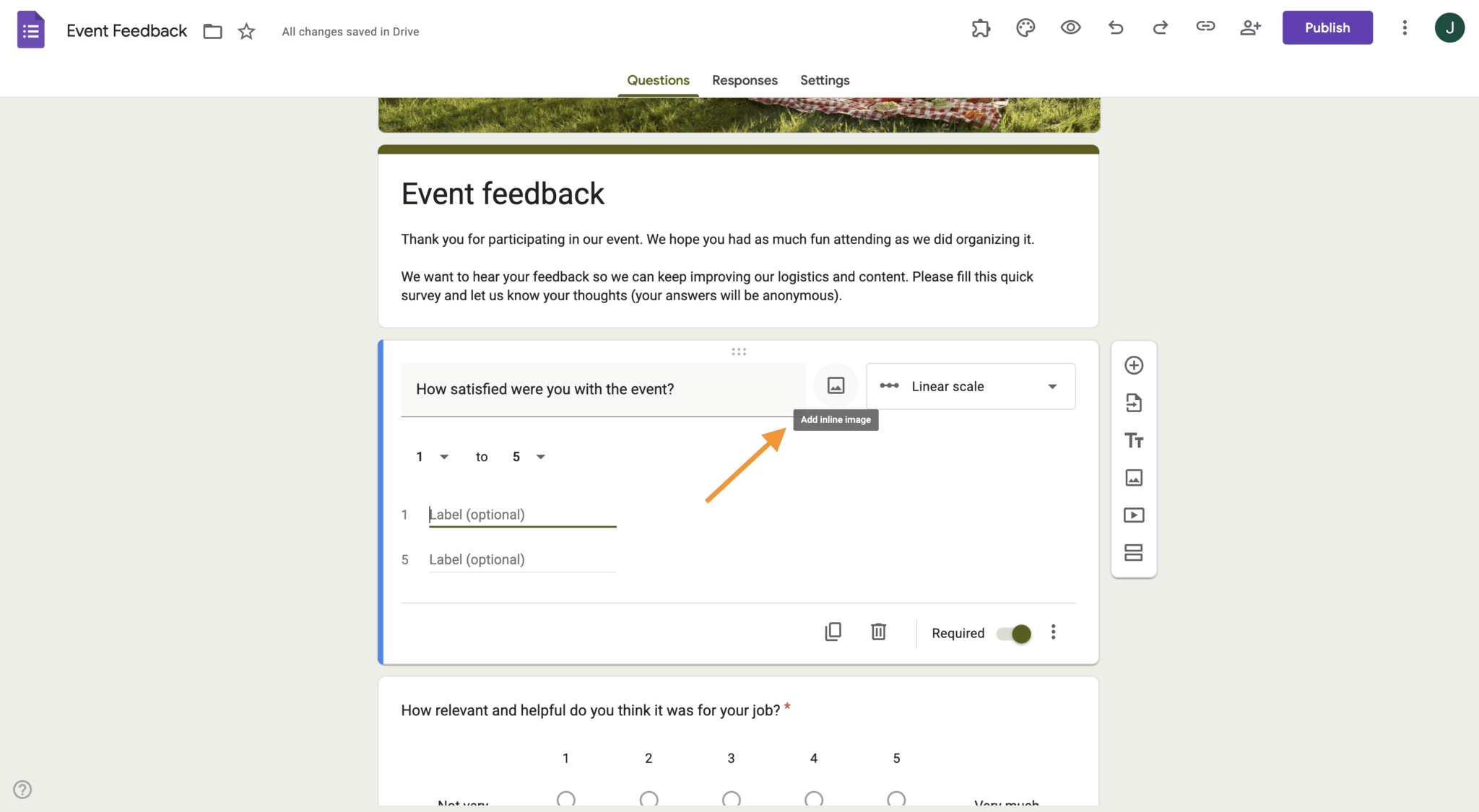Open the scale lower bound dropdown showing 1
Image resolution: width=1479 pixels, height=812 pixels.
tap(432, 456)
